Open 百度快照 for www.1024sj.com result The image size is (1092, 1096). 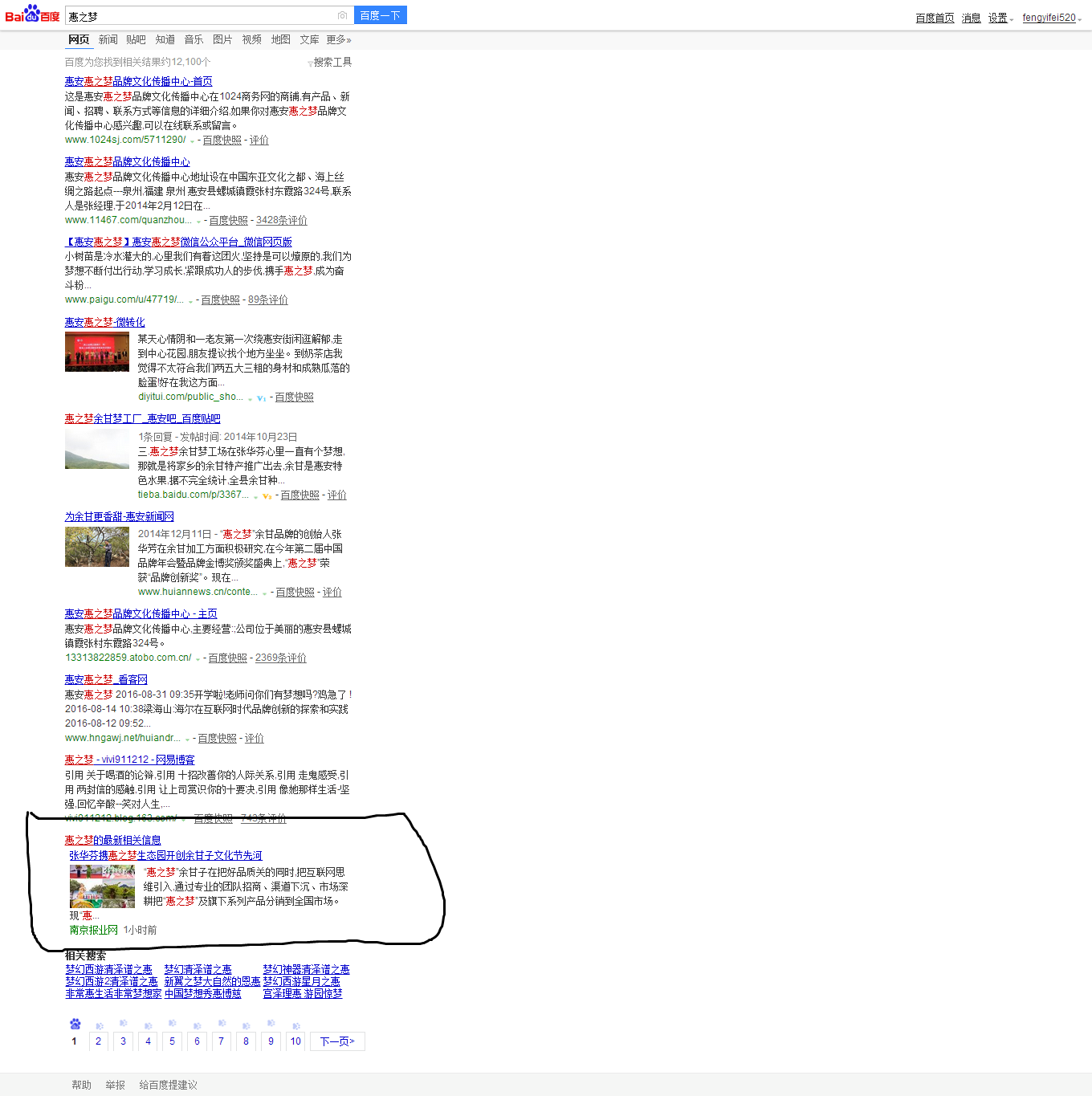pos(222,140)
